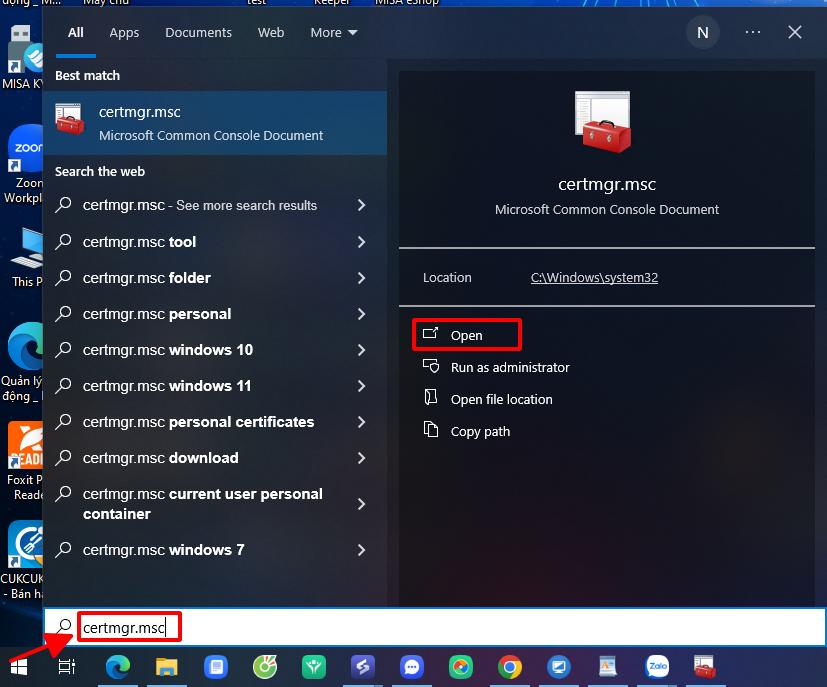Open Foxit Reader desktop shortcut
Viewport: 827px width, 687px height.
click(23, 461)
